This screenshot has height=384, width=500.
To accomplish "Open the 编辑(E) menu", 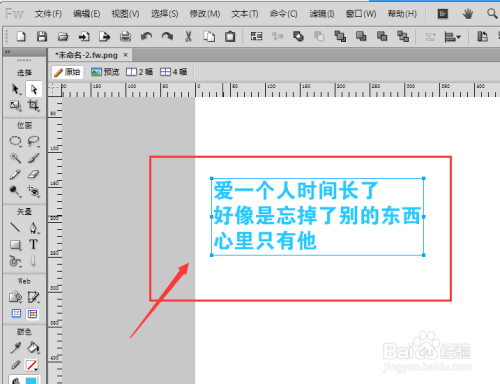I will (x=86, y=14).
